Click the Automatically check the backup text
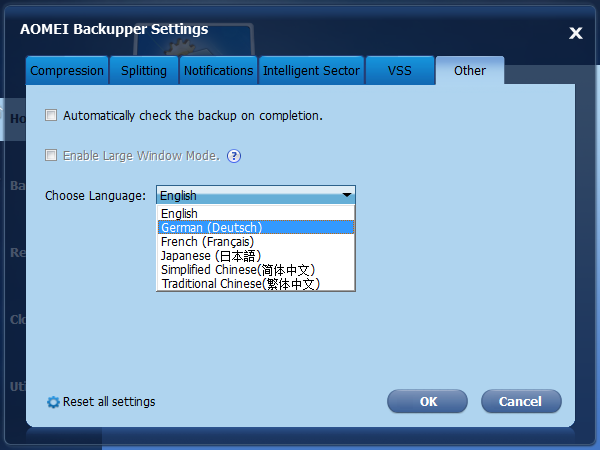This screenshot has width=600, height=450. (193, 116)
